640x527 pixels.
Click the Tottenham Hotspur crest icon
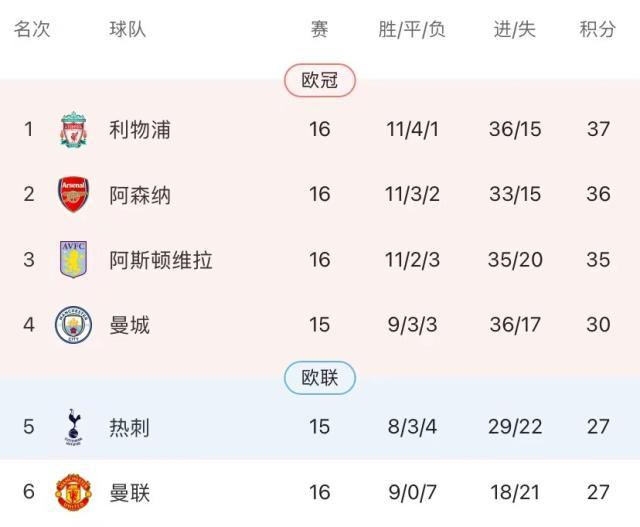(x=73, y=426)
